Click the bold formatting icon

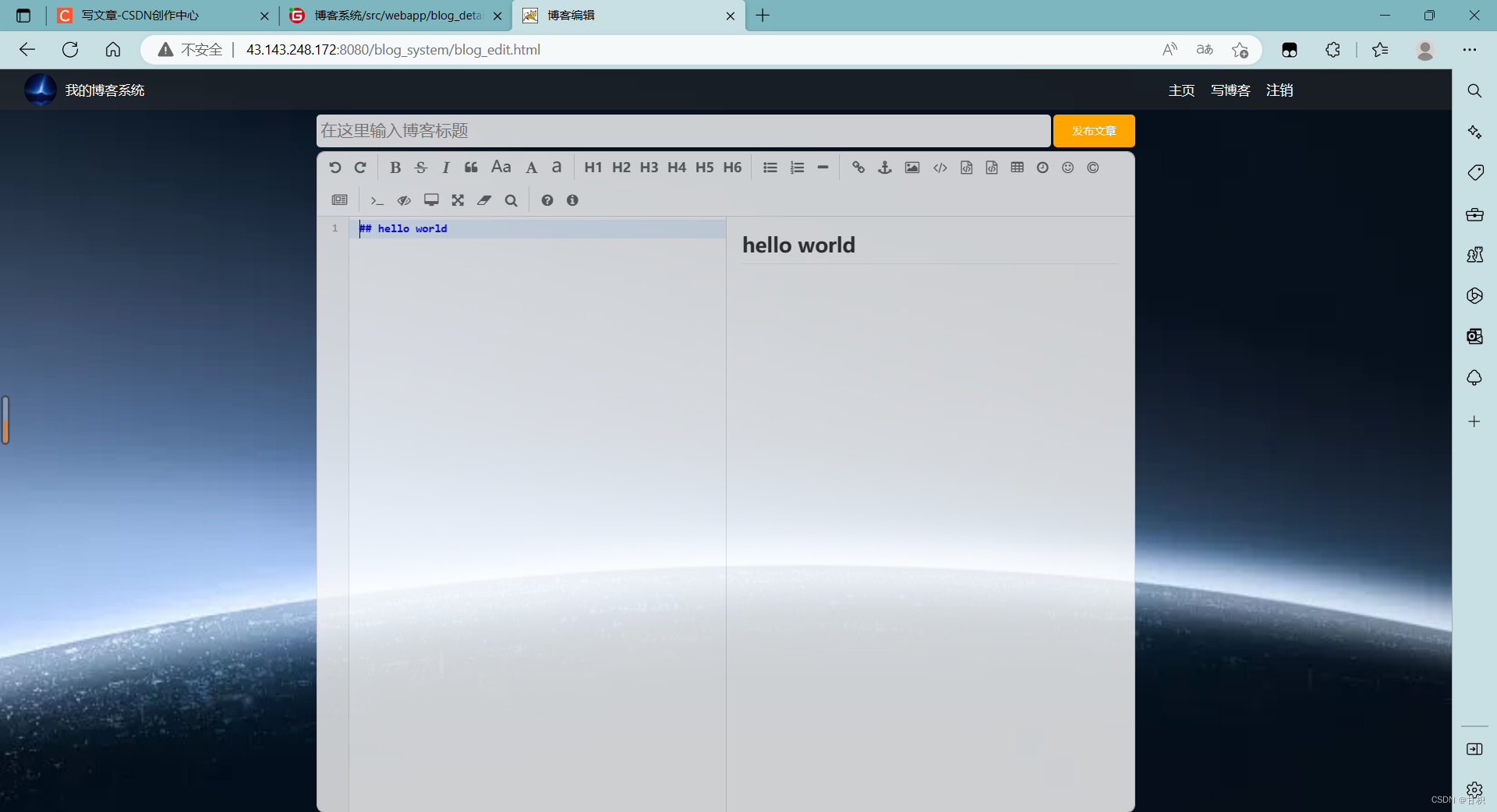(x=395, y=168)
